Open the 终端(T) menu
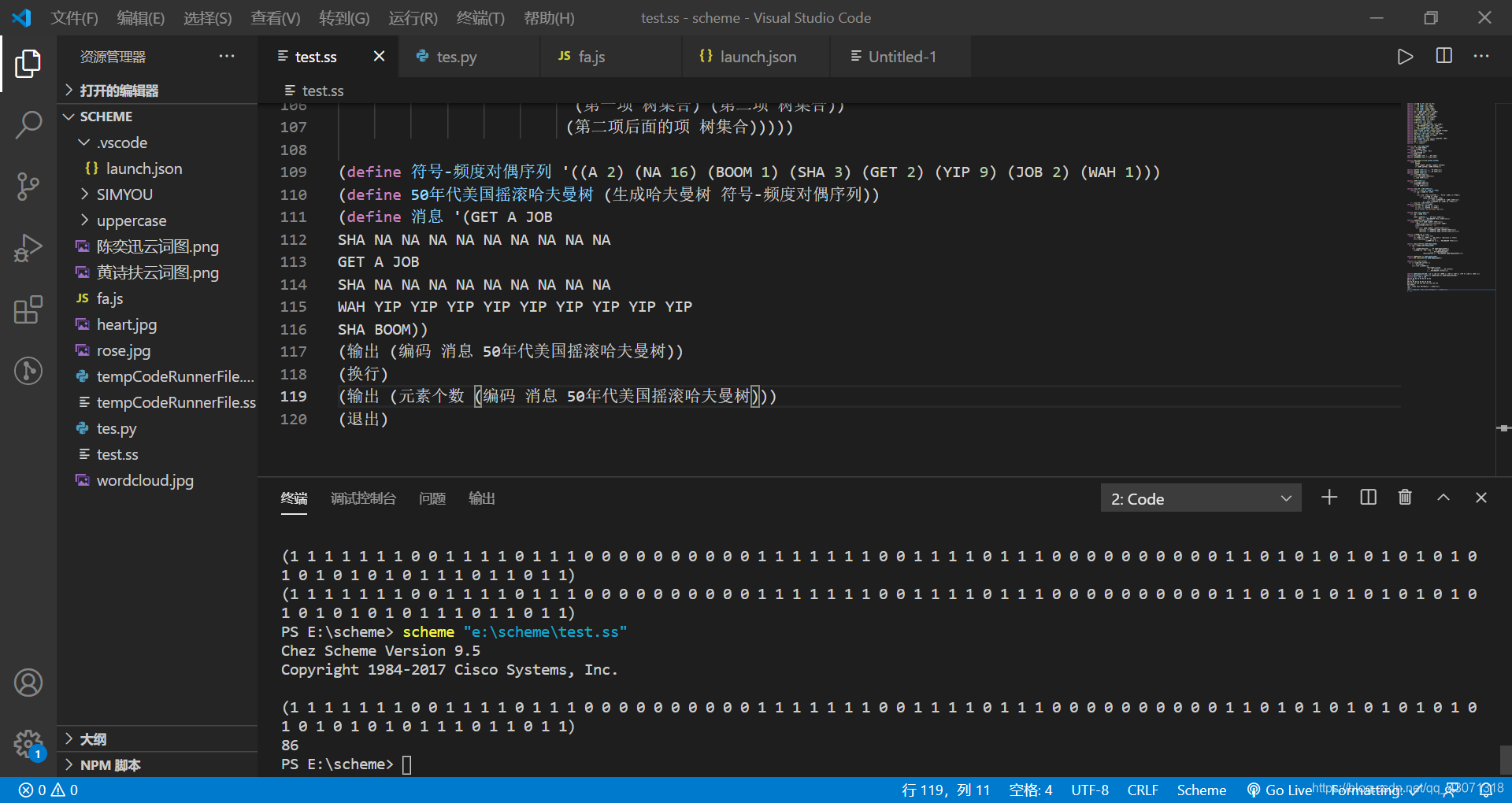 coord(480,18)
